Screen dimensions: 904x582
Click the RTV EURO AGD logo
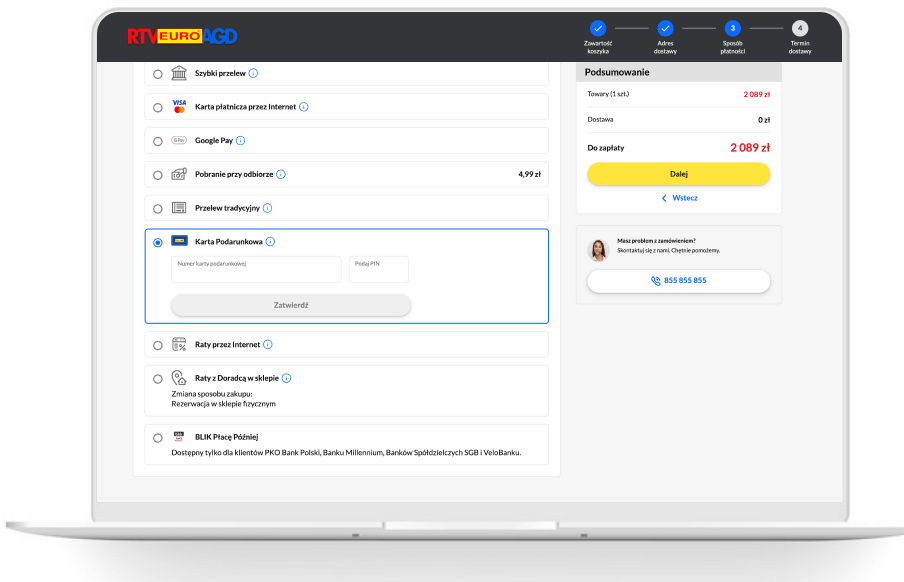click(x=181, y=37)
